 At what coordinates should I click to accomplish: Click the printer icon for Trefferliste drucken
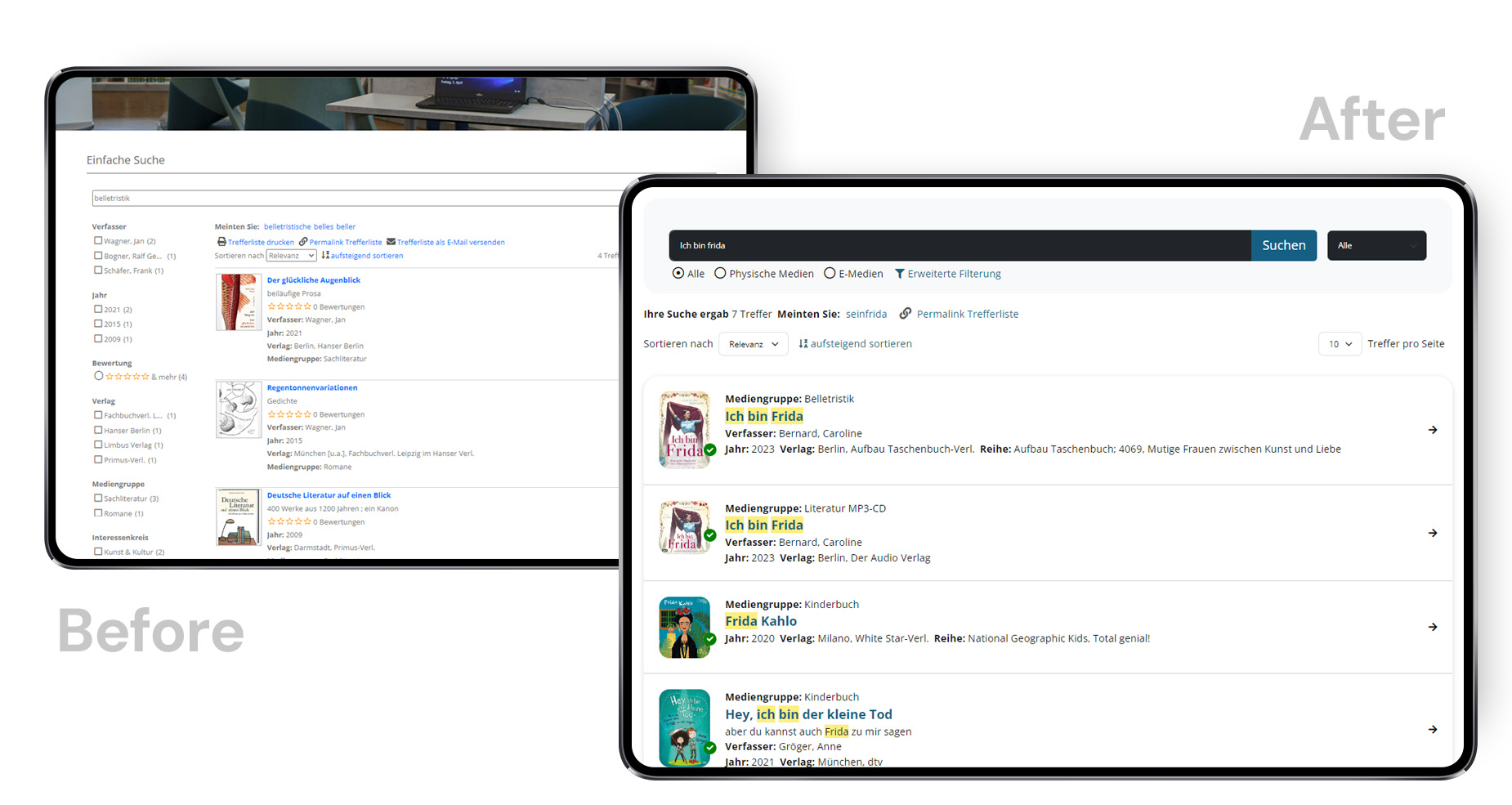click(x=221, y=242)
